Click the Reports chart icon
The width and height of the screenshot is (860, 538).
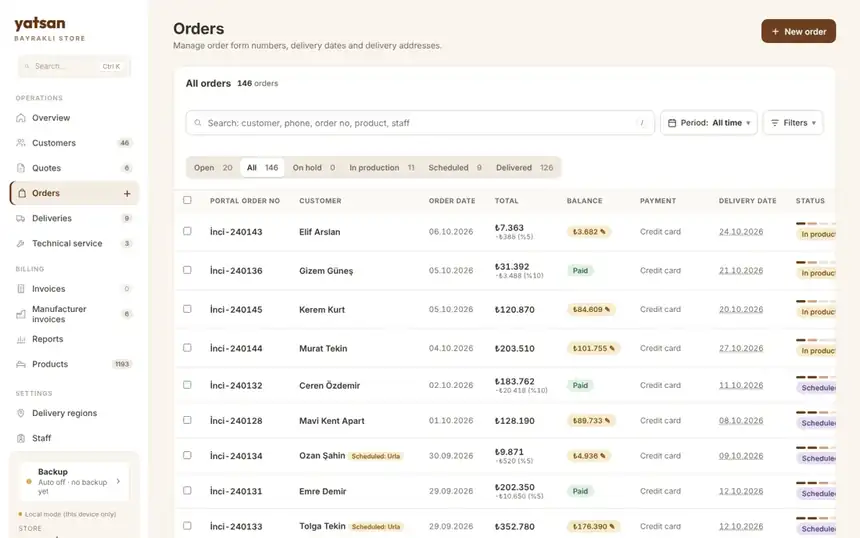21,339
